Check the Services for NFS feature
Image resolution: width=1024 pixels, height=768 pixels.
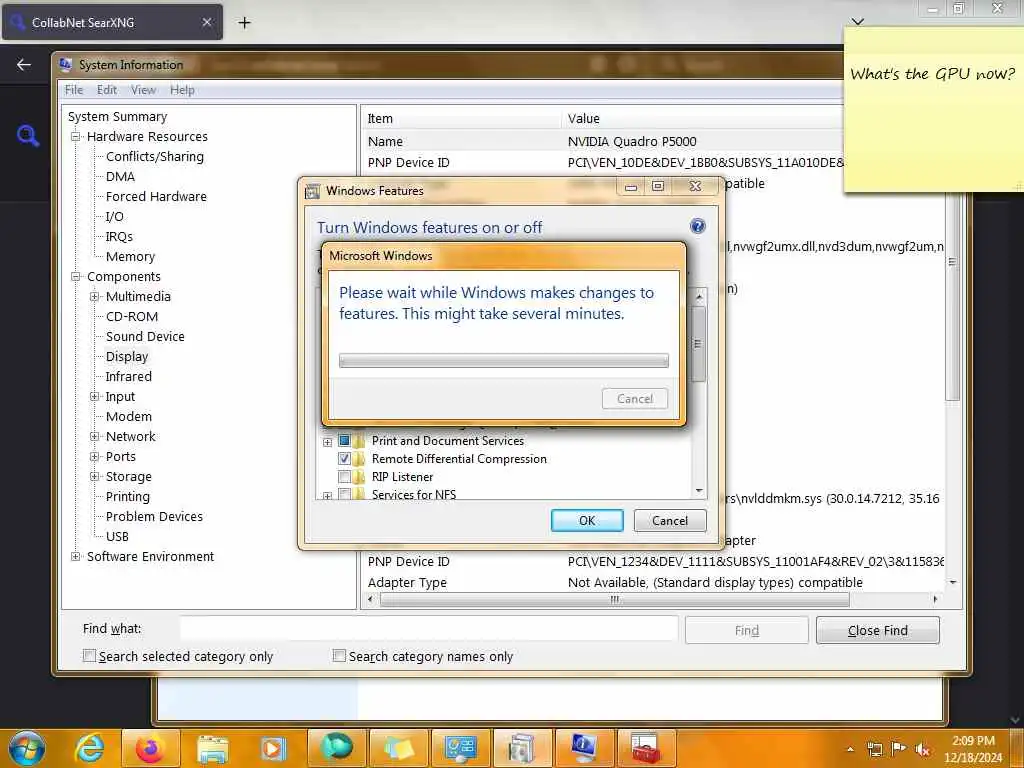pos(344,494)
